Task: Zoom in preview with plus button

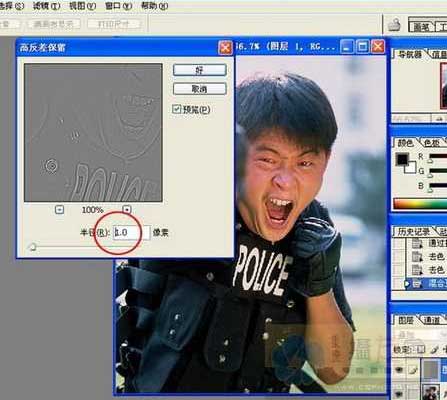Action: click(127, 210)
